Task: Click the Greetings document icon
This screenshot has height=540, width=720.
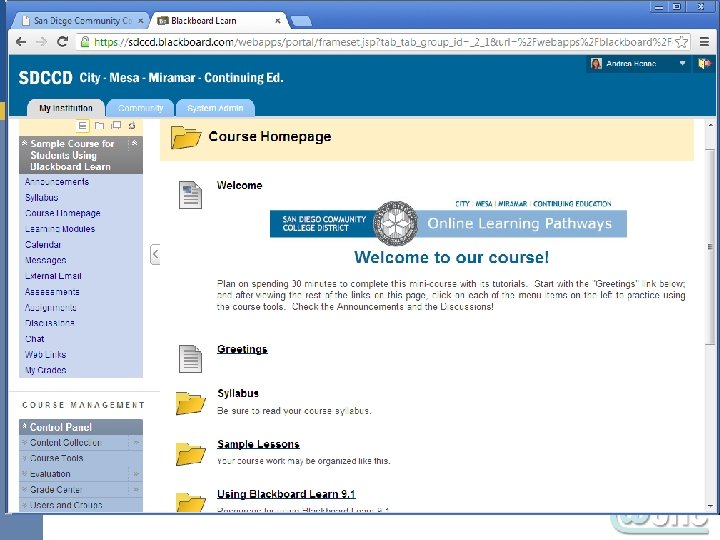Action: point(190,359)
